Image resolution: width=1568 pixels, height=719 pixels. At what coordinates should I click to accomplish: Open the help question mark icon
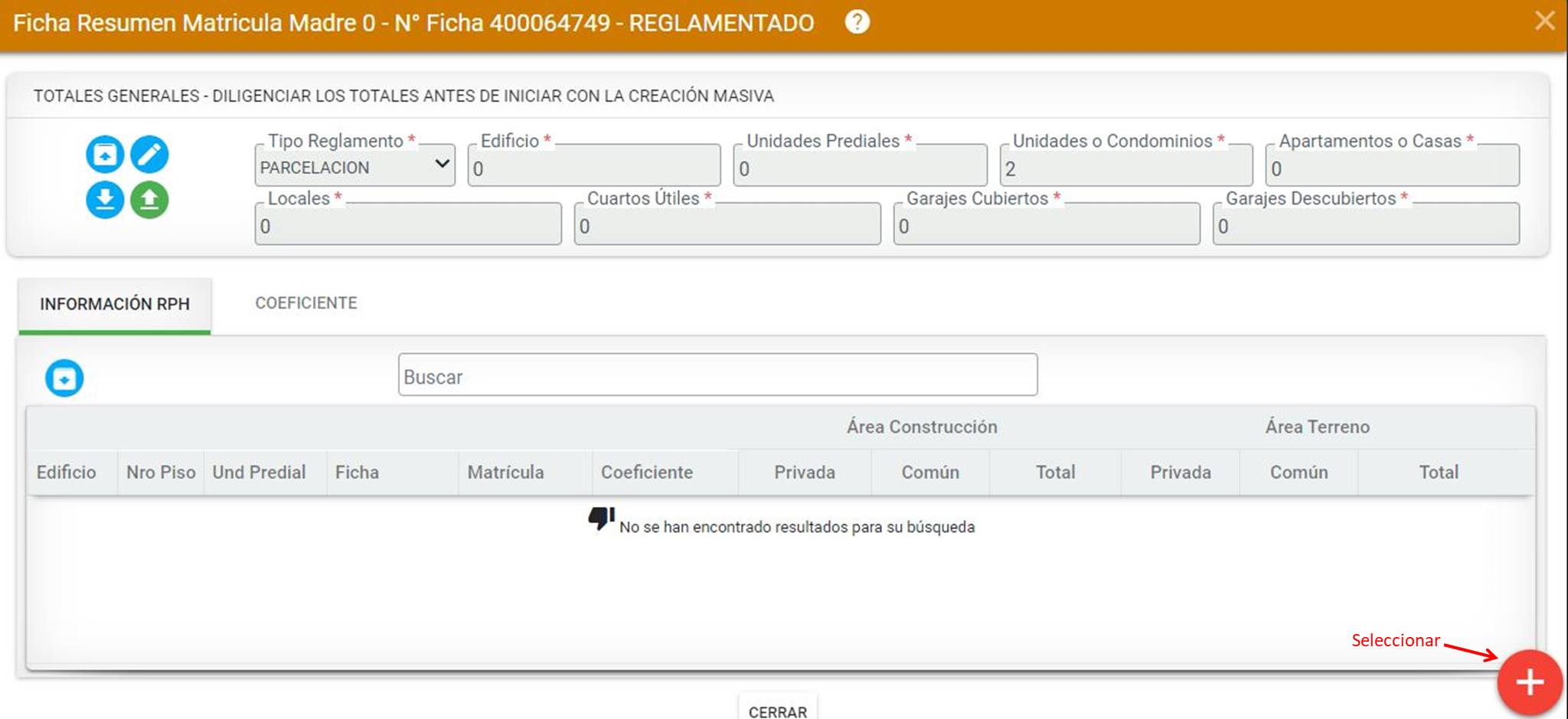point(857,22)
